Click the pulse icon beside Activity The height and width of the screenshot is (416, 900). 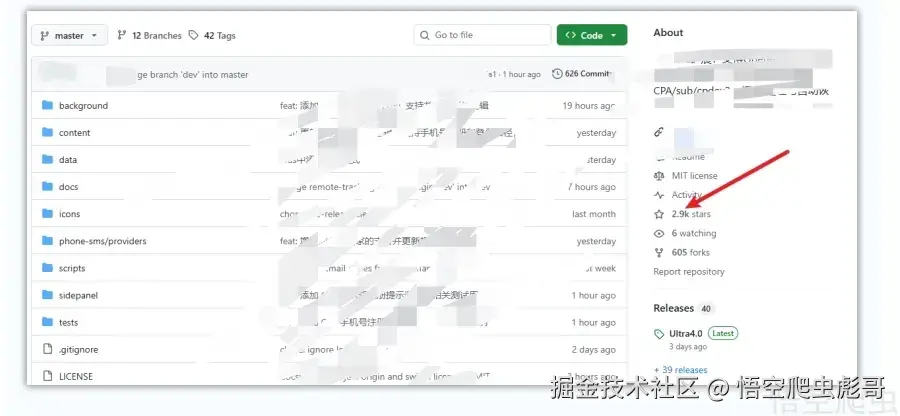point(658,195)
